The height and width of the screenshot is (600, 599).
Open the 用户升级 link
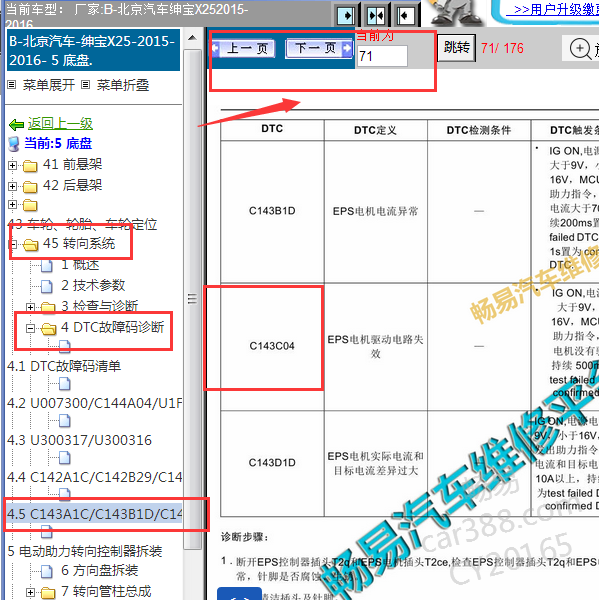[552, 9]
